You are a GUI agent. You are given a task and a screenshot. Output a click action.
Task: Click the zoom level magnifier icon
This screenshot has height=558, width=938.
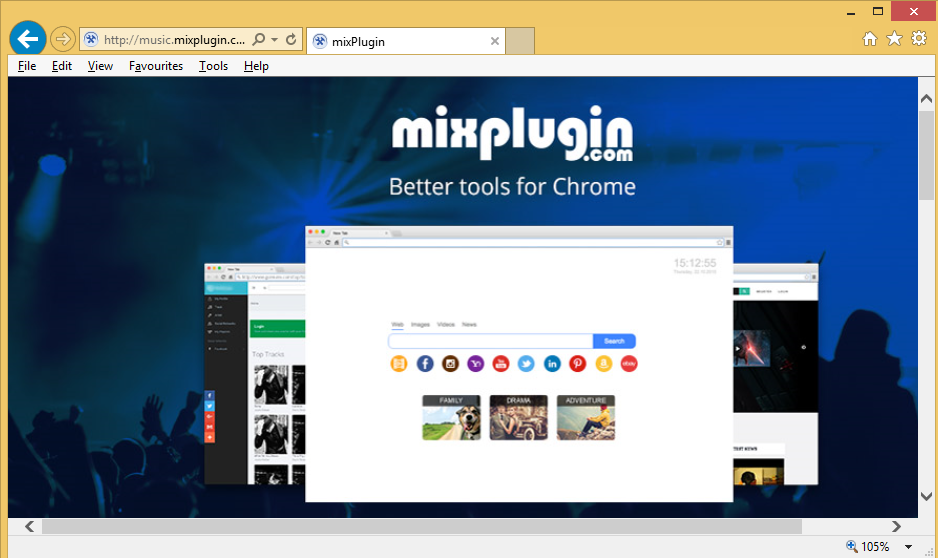pos(851,546)
